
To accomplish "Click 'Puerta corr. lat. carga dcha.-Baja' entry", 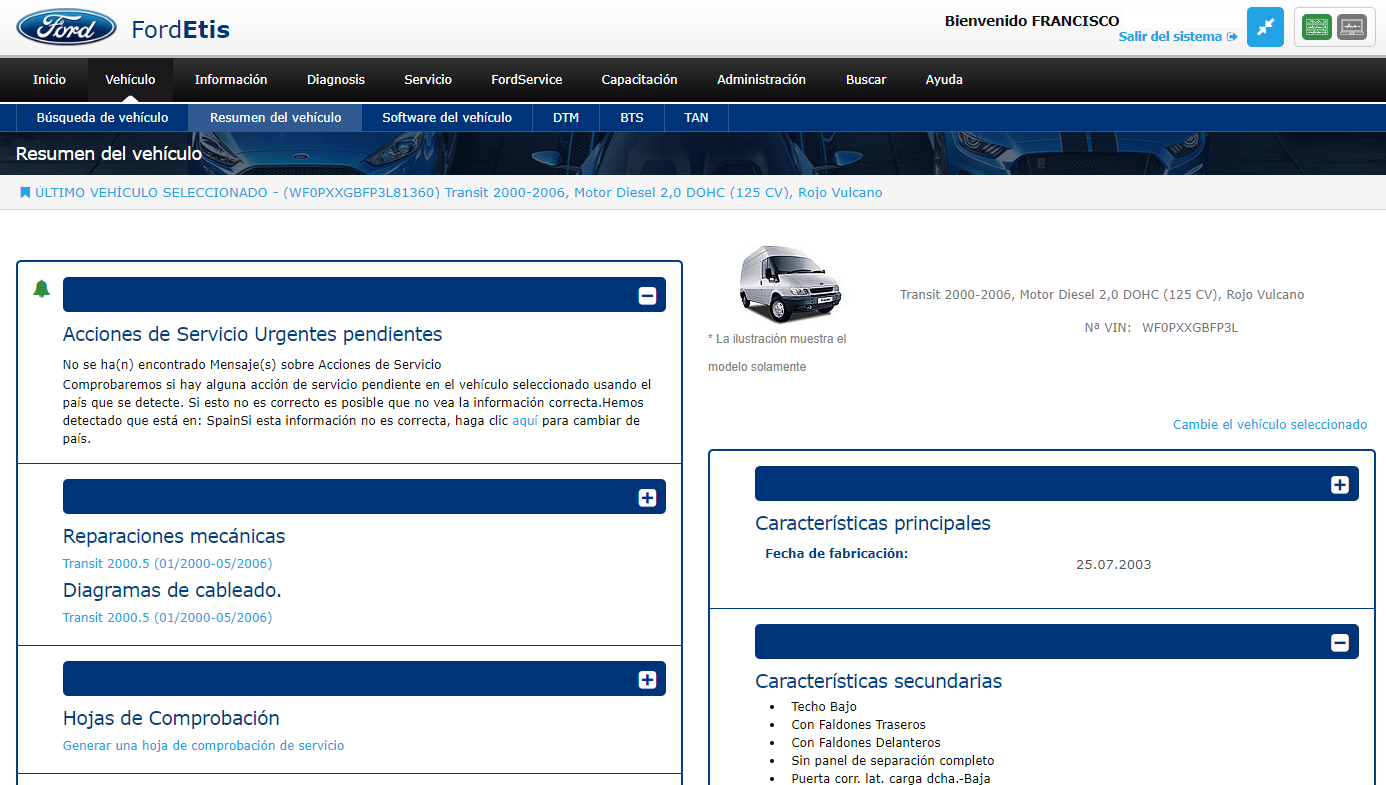I will tap(891, 778).
